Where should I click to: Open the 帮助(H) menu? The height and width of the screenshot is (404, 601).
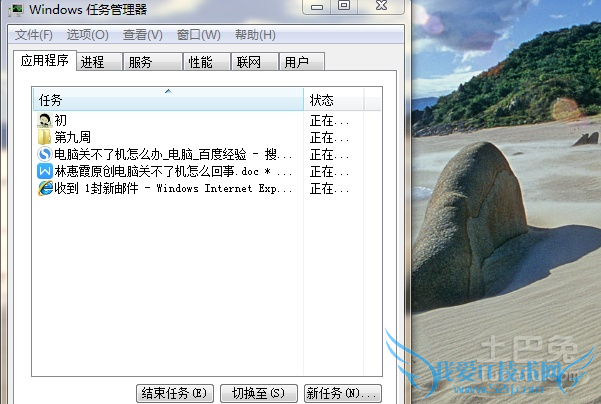(255, 35)
